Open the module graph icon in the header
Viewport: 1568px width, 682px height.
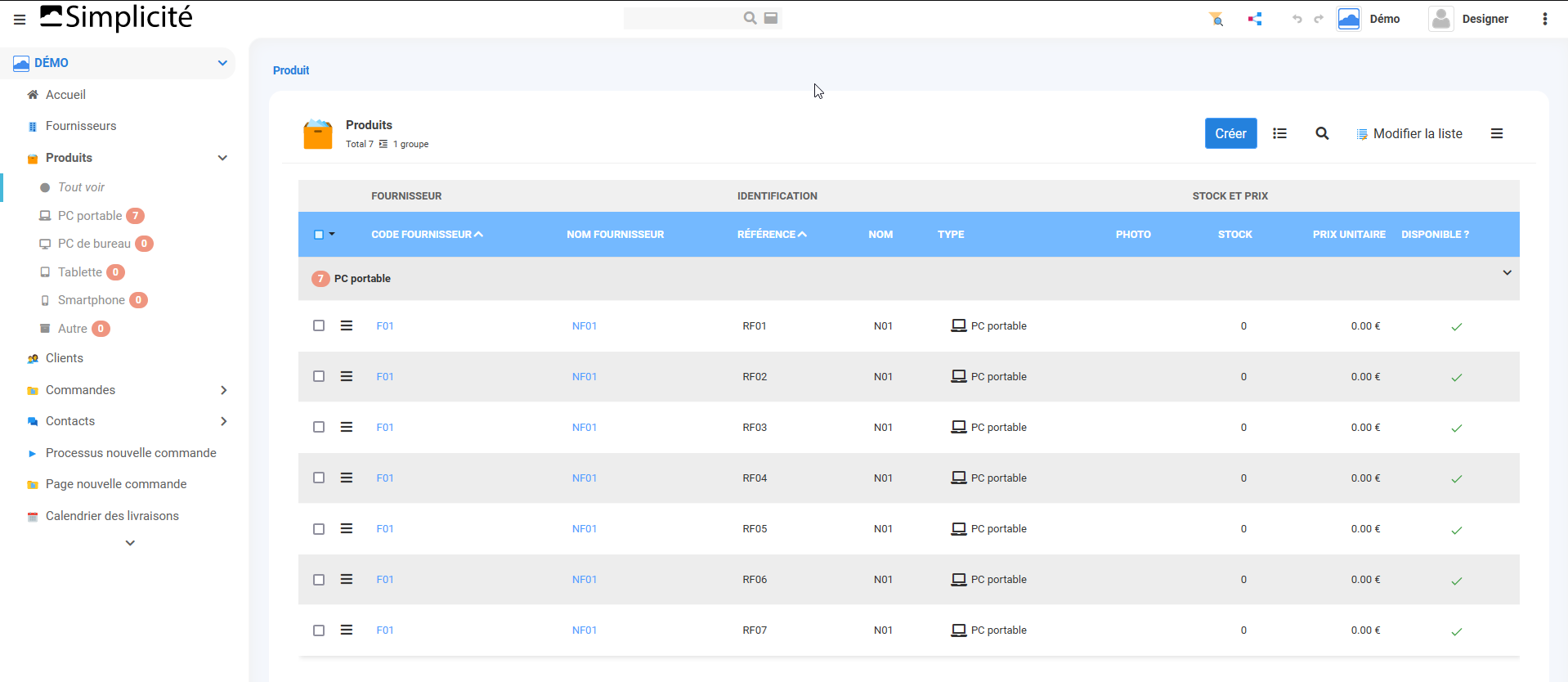[1255, 19]
